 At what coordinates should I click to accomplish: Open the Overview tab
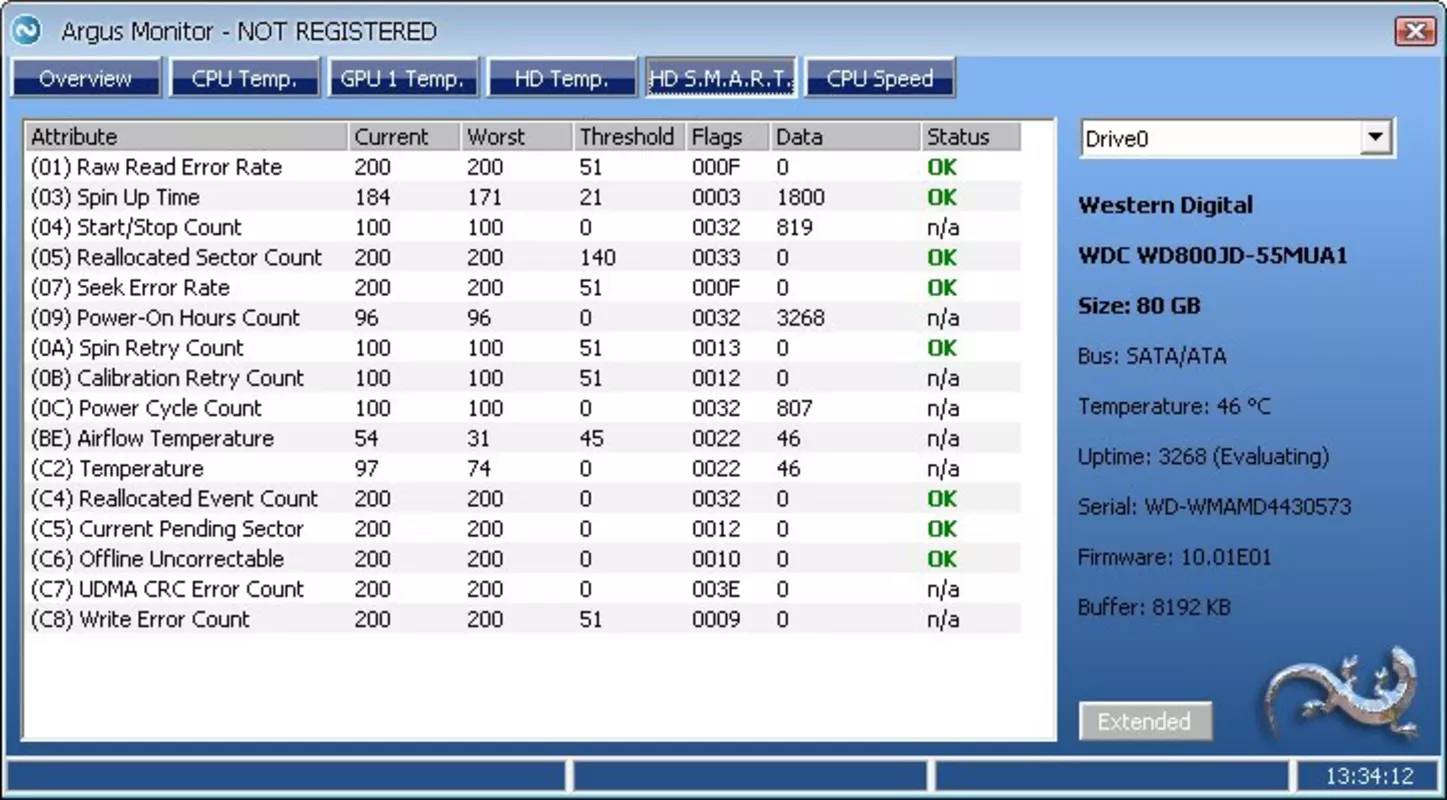coord(86,78)
